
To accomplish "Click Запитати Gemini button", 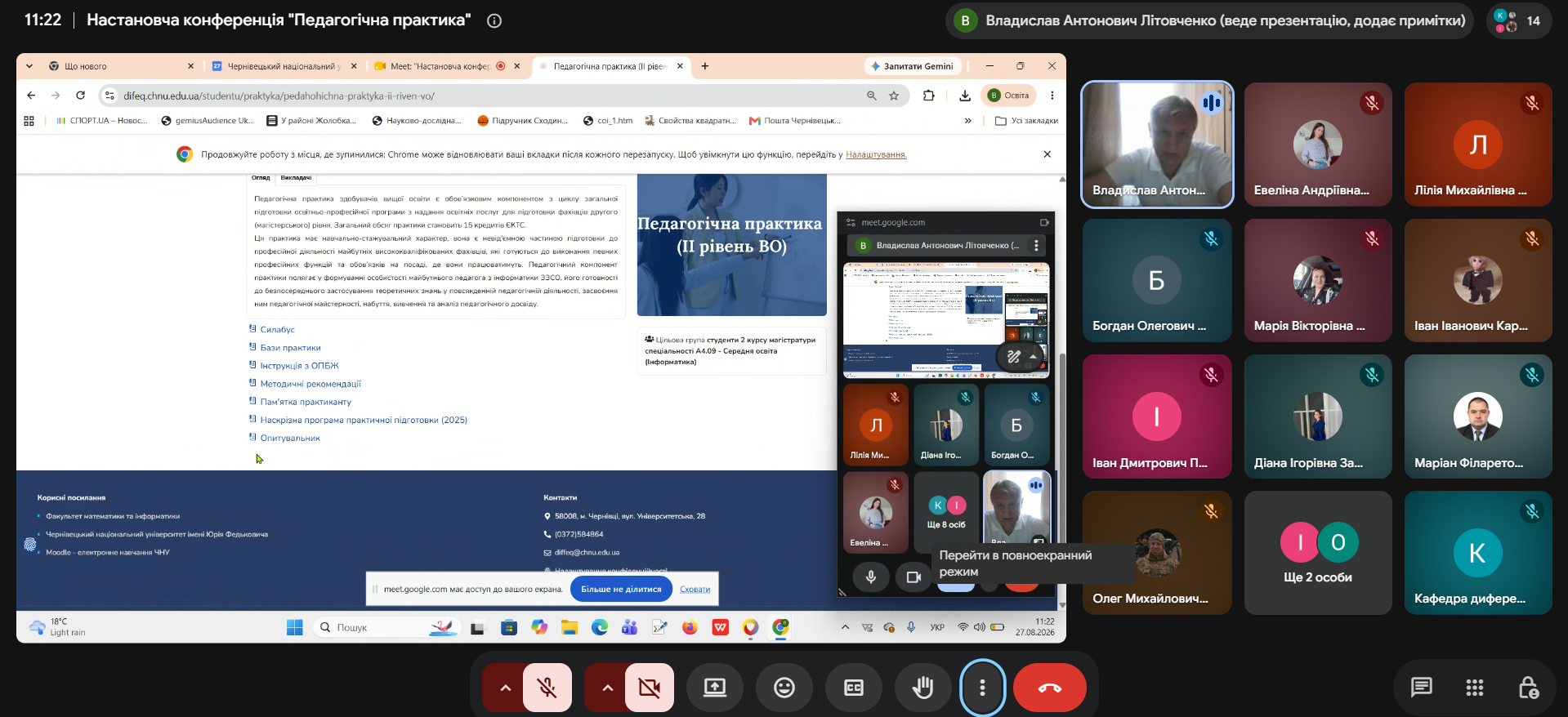I will [913, 66].
